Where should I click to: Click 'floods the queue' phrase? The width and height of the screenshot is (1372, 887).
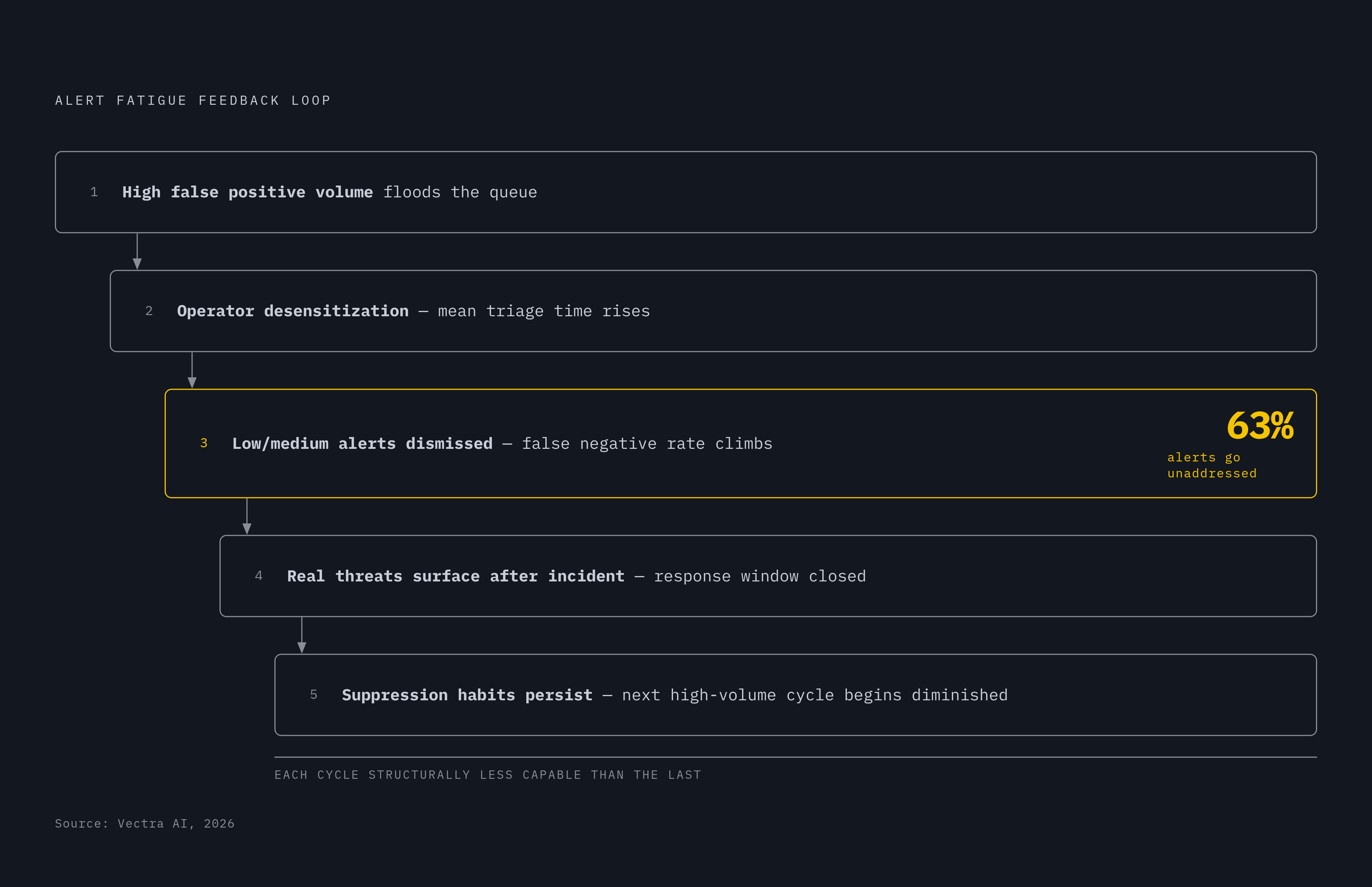pos(460,192)
